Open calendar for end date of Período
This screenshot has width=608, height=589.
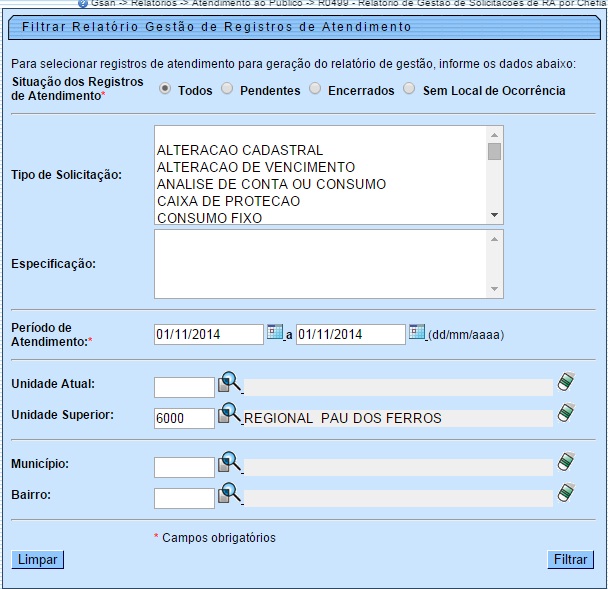[417, 332]
